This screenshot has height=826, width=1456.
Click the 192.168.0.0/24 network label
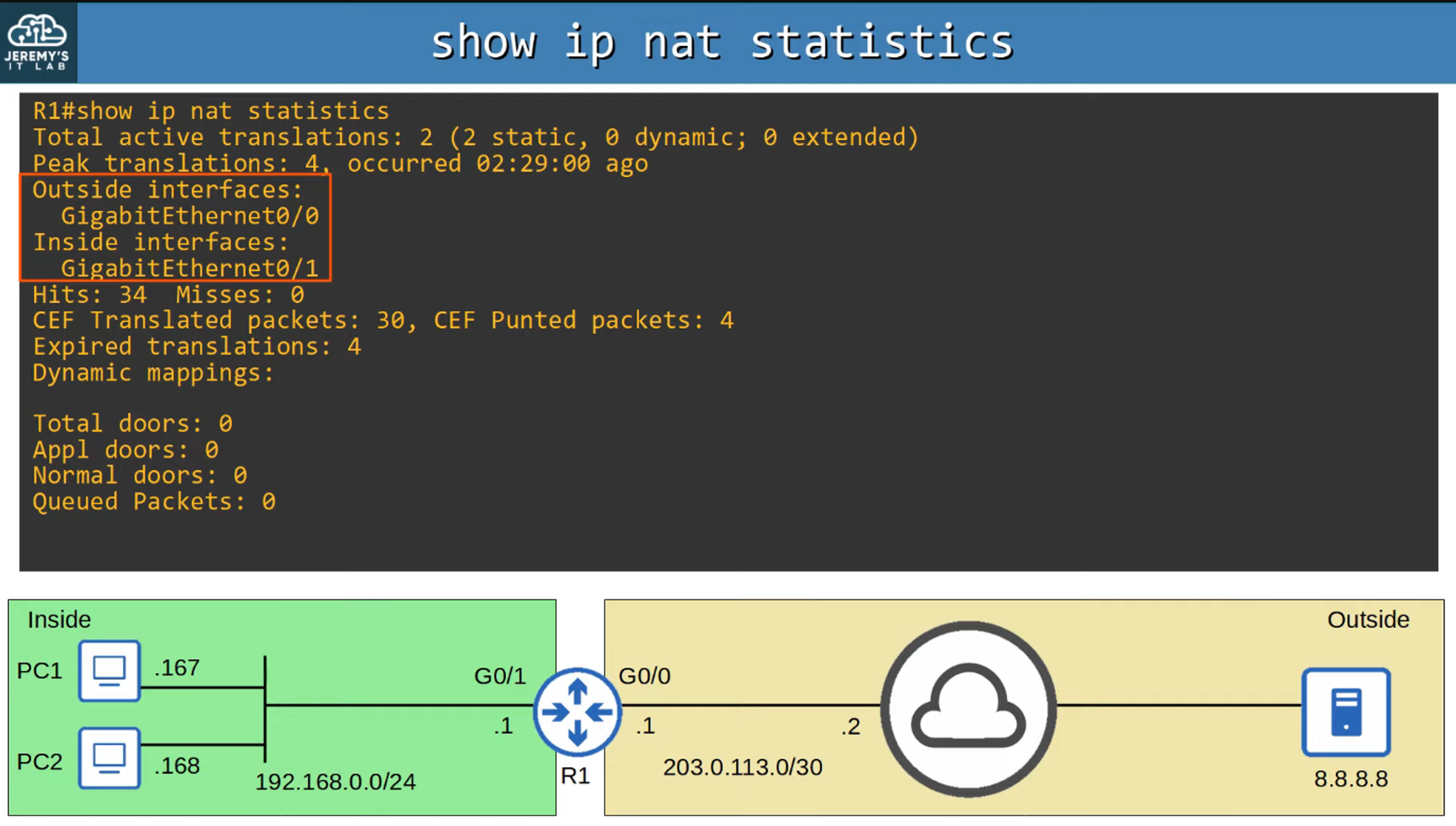click(335, 782)
